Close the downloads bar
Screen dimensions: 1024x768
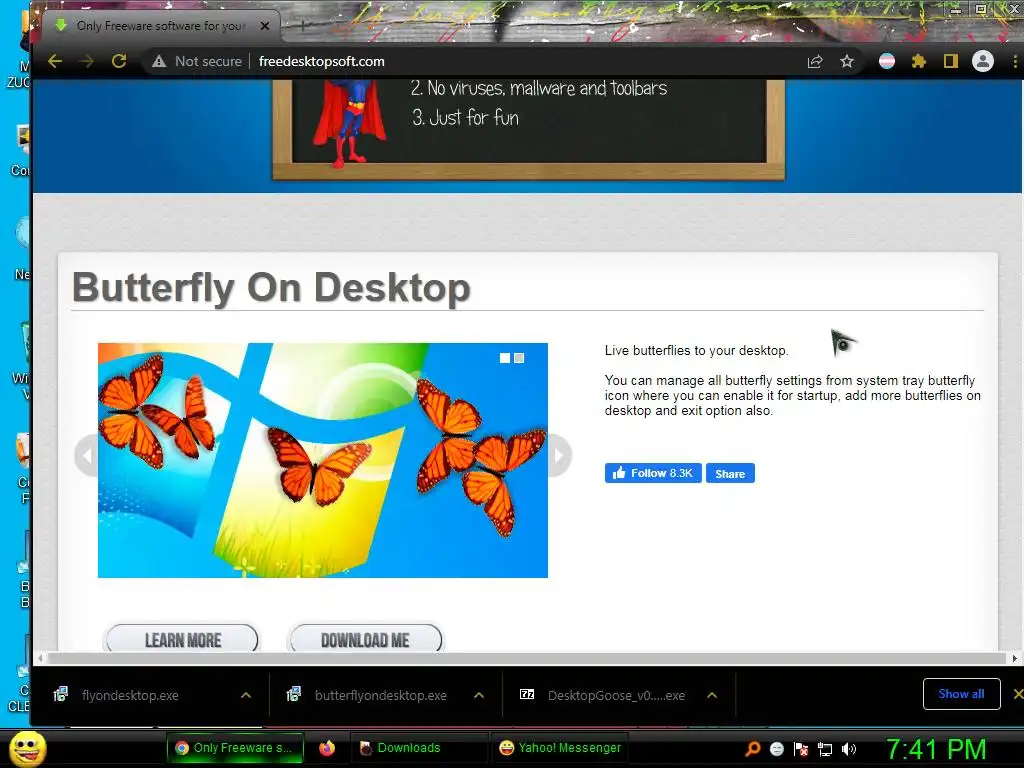click(x=1017, y=694)
